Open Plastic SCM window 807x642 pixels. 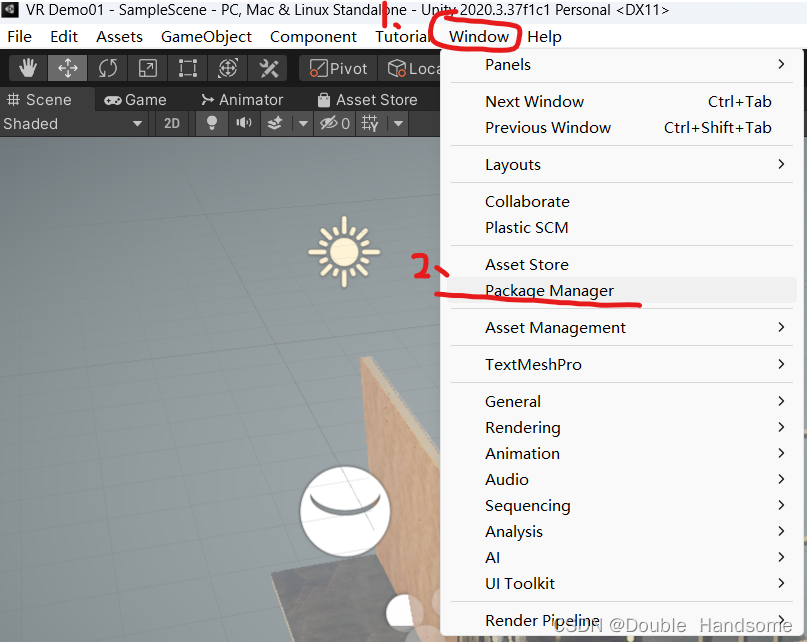tap(622, 227)
